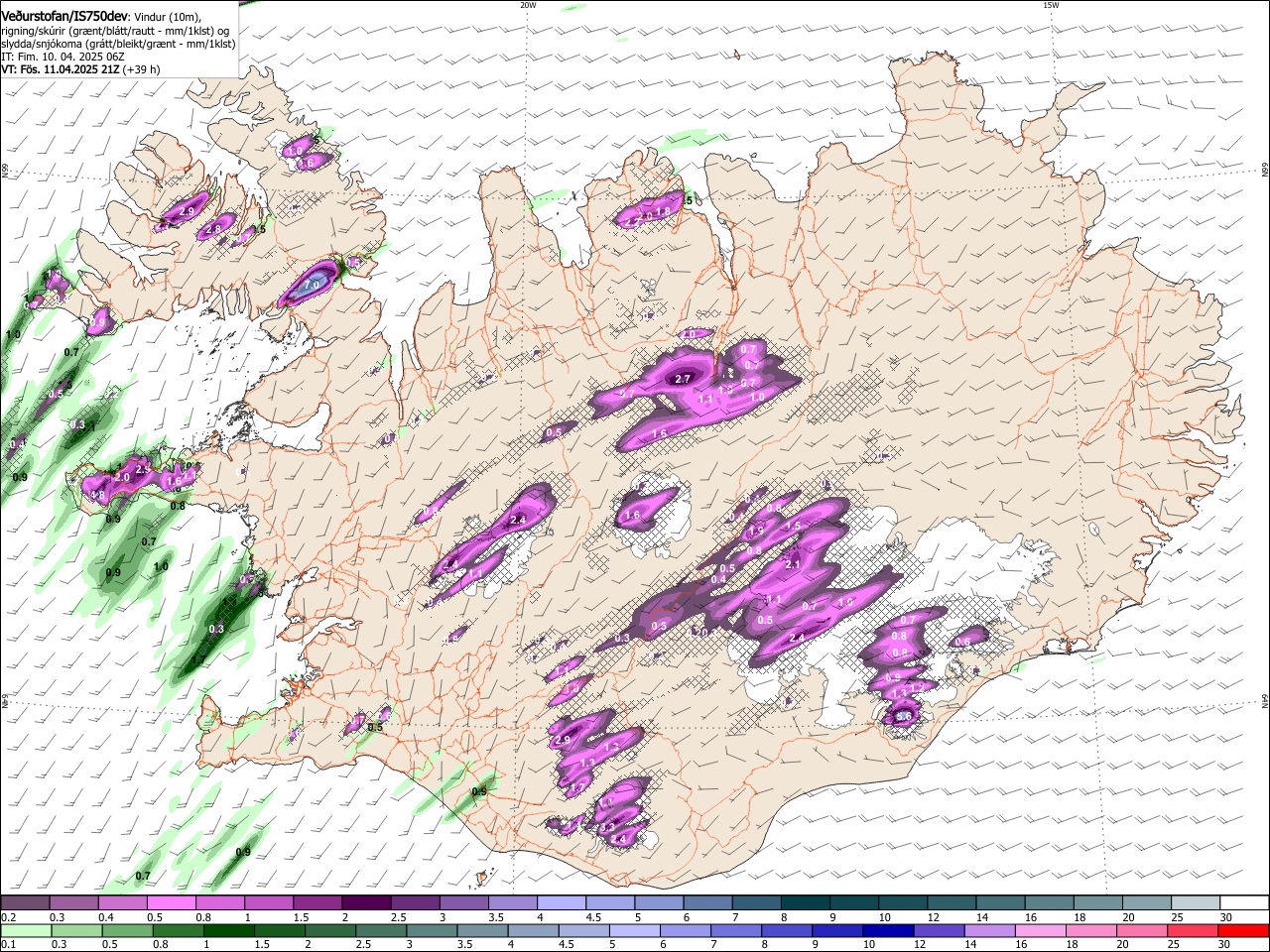Viewport: 1270px width, 952px height.
Task: Click the snow legend swatch labeled 14
Action: (x=998, y=903)
